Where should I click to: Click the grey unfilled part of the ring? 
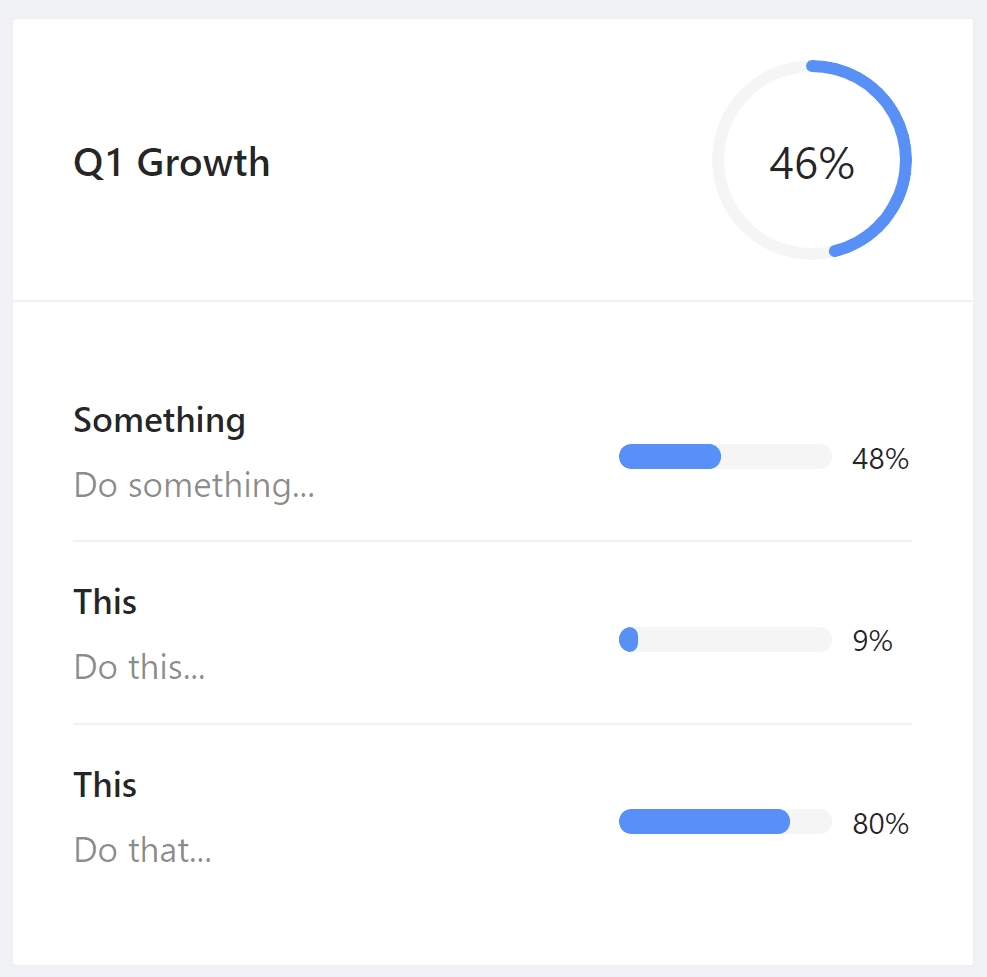click(x=719, y=160)
